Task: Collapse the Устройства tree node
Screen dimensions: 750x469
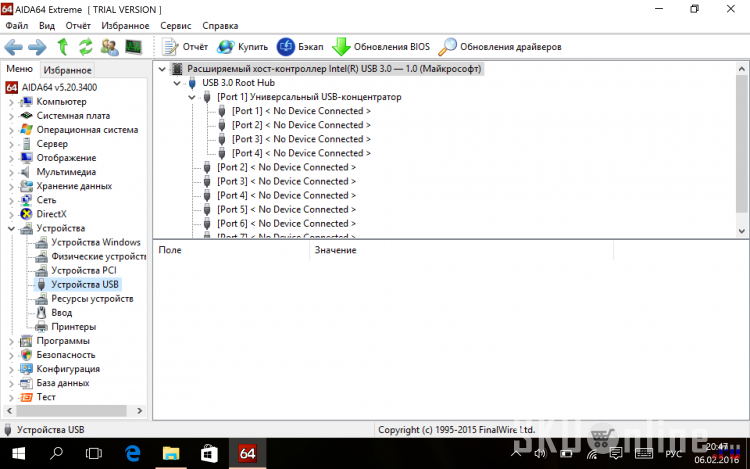Action: tap(11, 229)
